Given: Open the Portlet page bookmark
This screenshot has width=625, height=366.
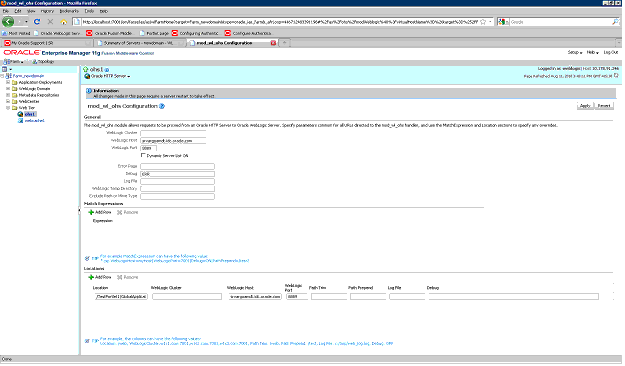Looking at the screenshot, I should coord(154,33).
